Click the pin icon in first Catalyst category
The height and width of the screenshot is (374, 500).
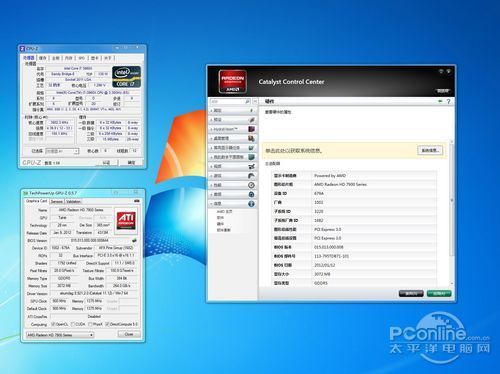tap(251, 110)
